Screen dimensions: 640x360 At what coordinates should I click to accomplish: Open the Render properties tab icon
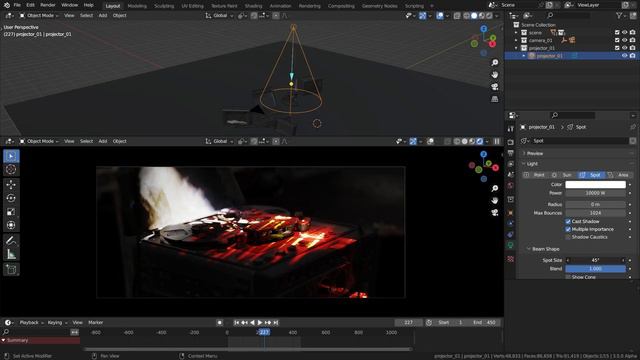511,142
